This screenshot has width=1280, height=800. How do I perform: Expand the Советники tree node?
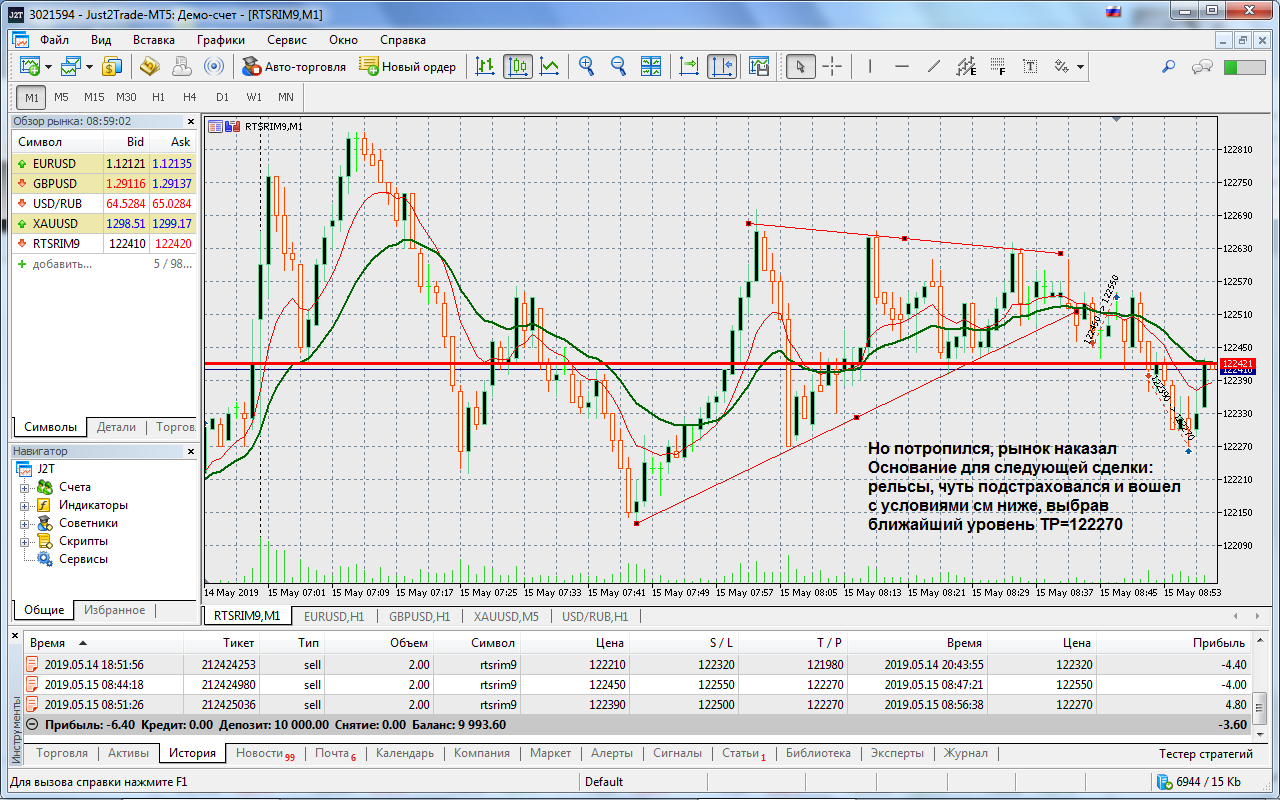click(24, 523)
